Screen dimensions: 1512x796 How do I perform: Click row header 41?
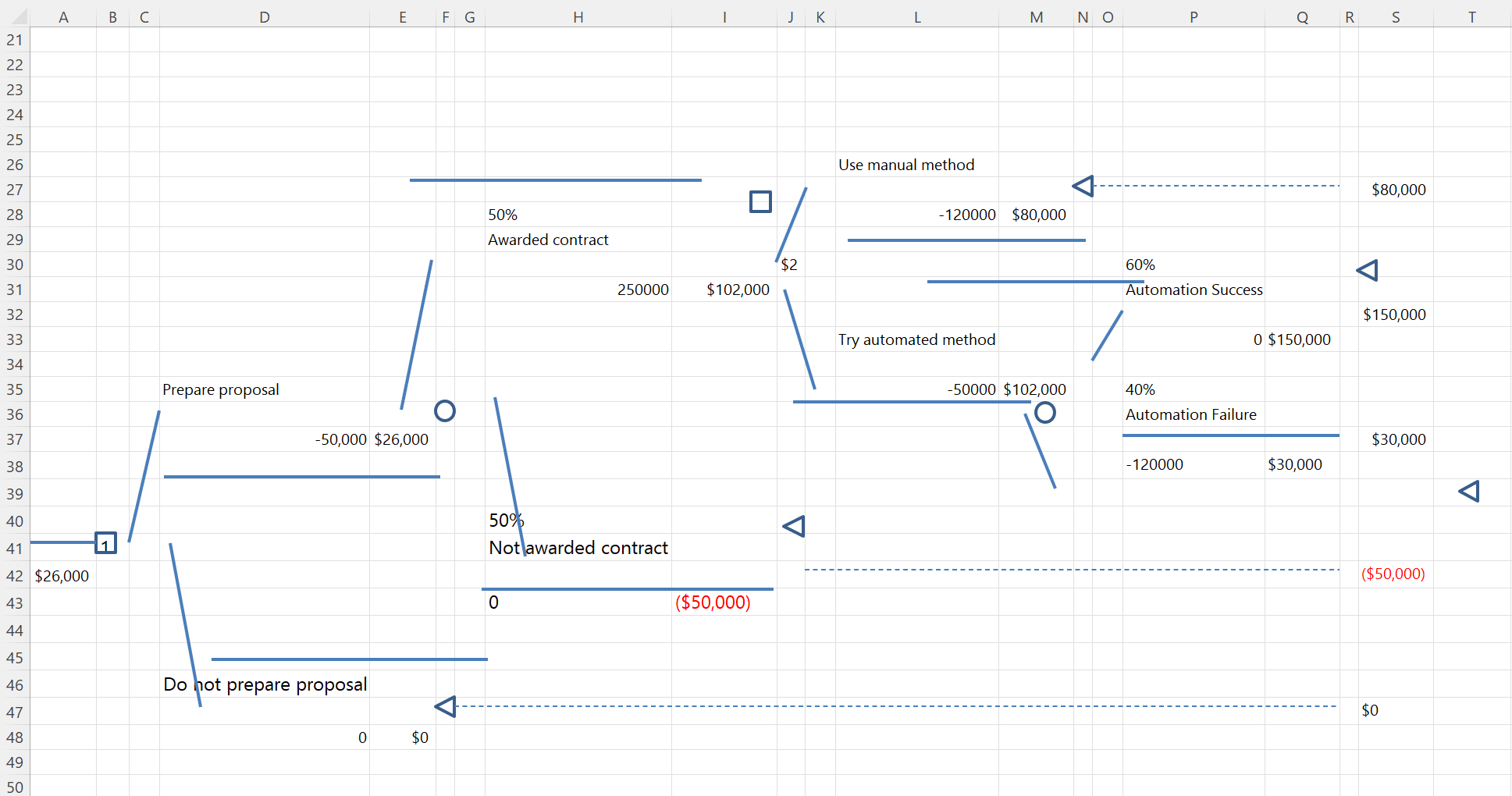13,549
